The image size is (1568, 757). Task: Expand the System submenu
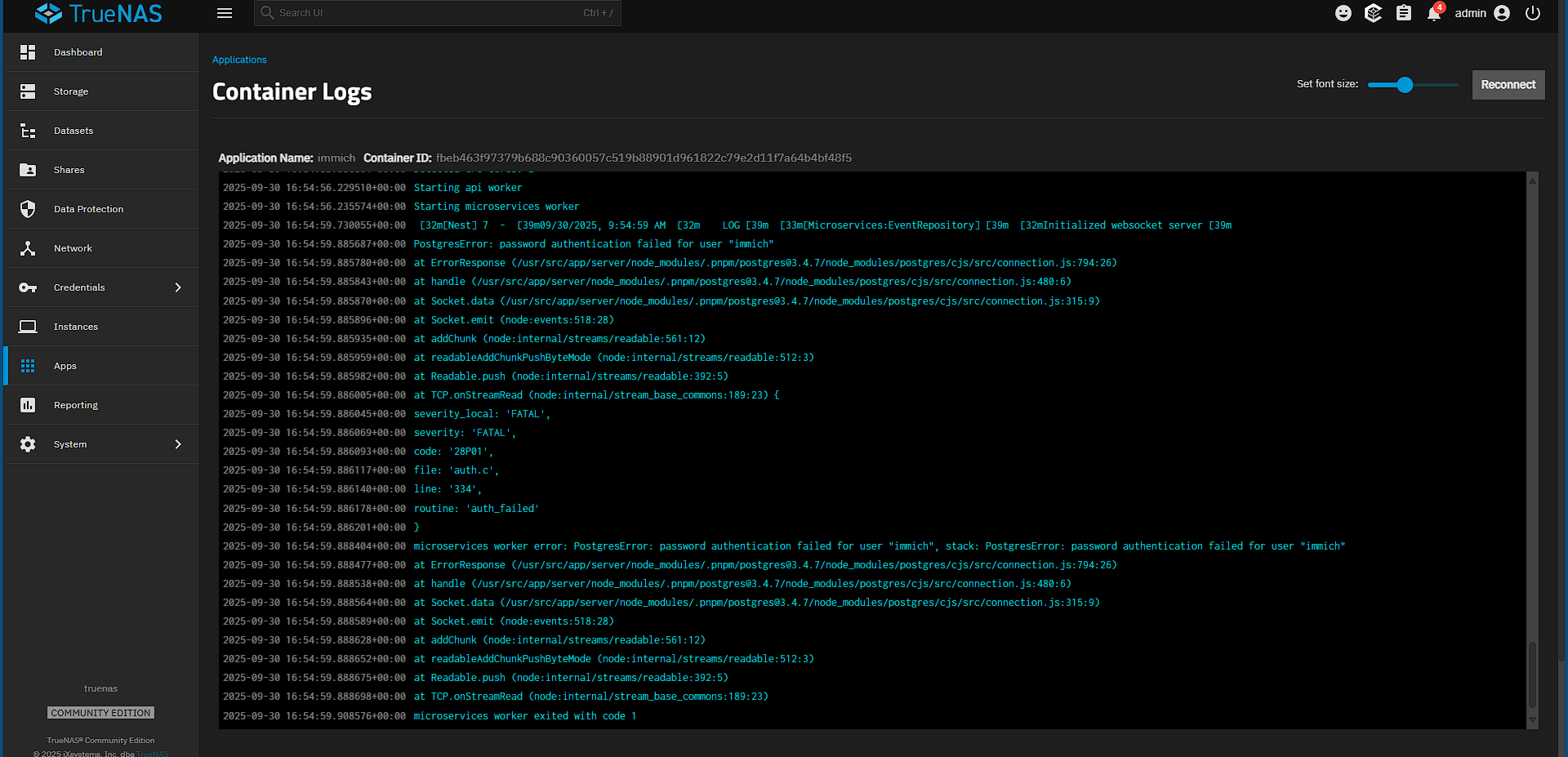click(178, 444)
